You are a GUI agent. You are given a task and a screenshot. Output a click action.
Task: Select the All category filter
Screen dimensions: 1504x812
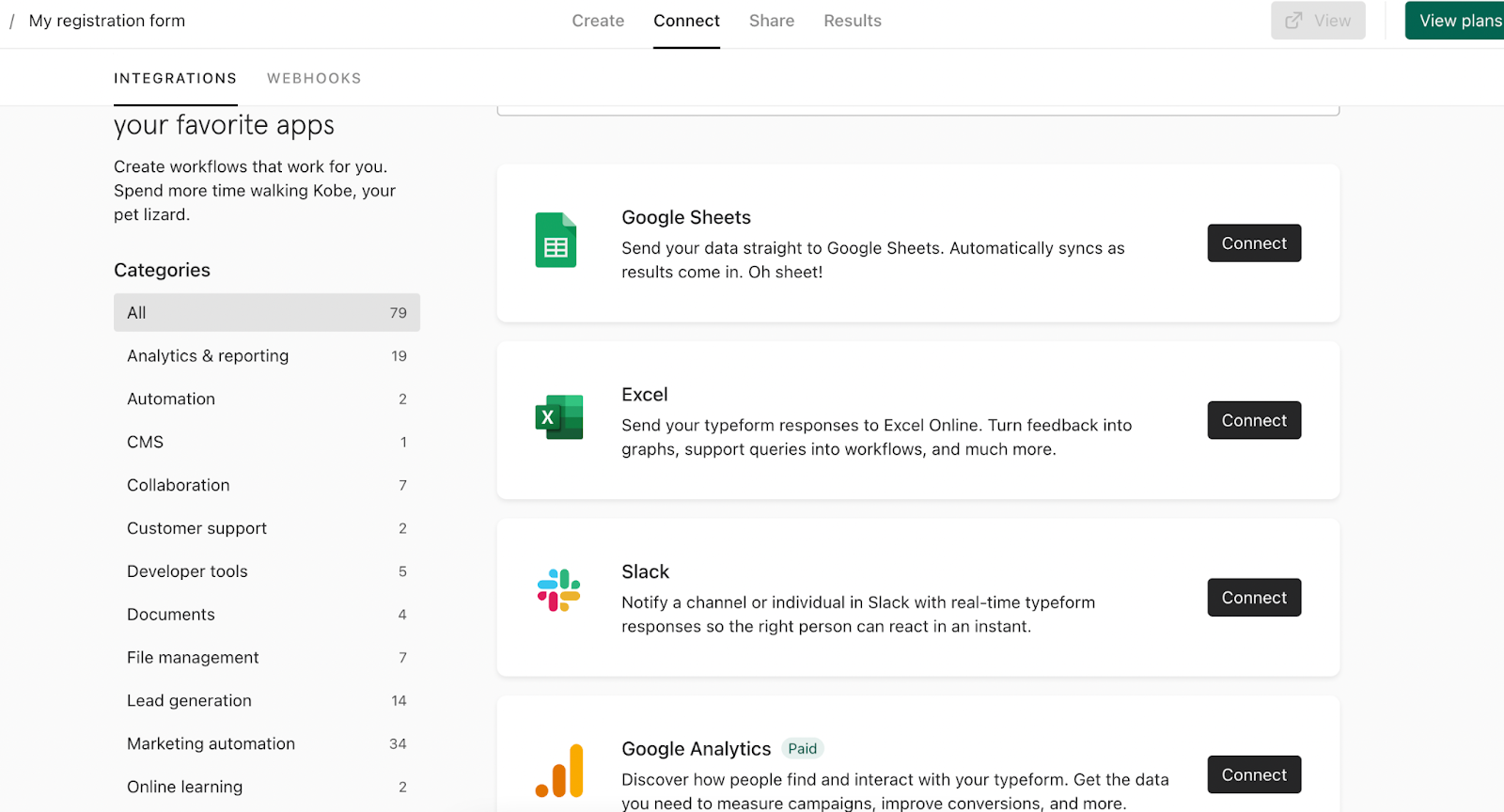pos(267,313)
